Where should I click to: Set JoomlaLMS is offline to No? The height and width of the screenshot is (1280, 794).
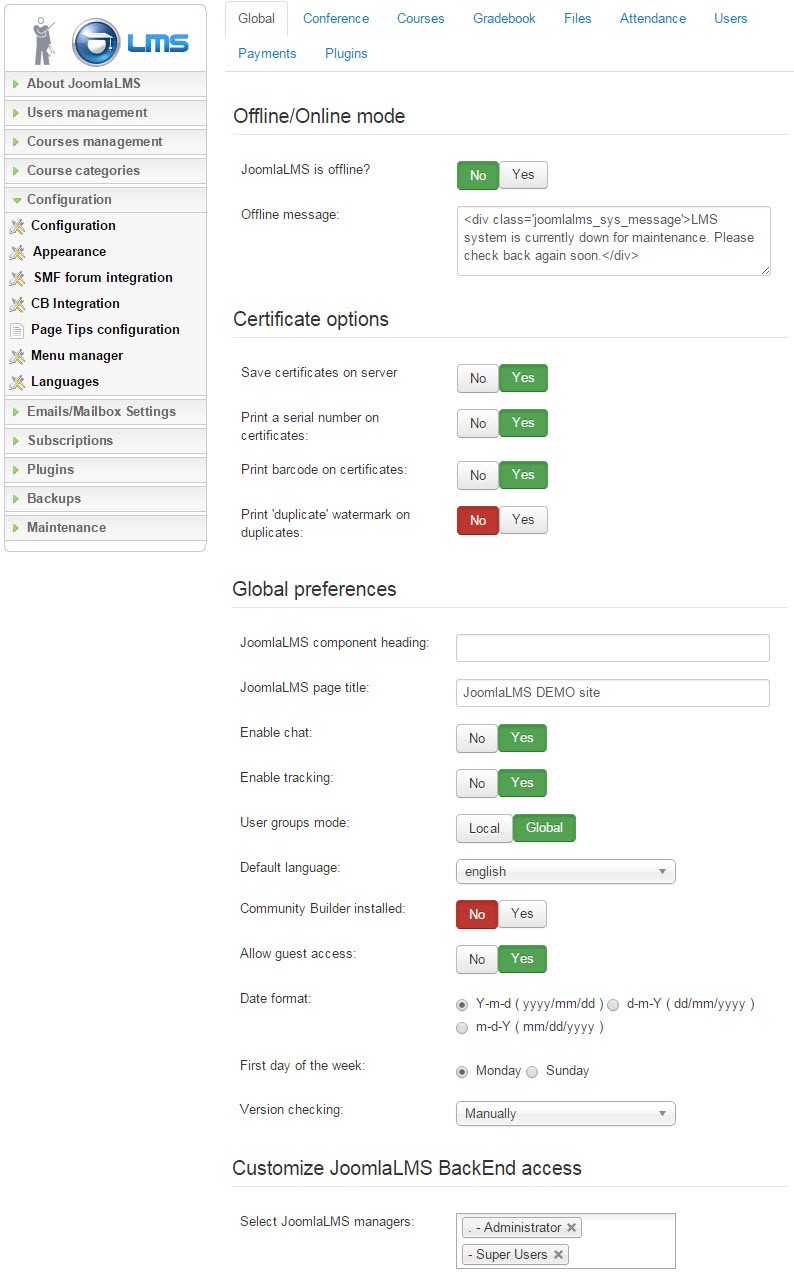pyautogui.click(x=478, y=175)
